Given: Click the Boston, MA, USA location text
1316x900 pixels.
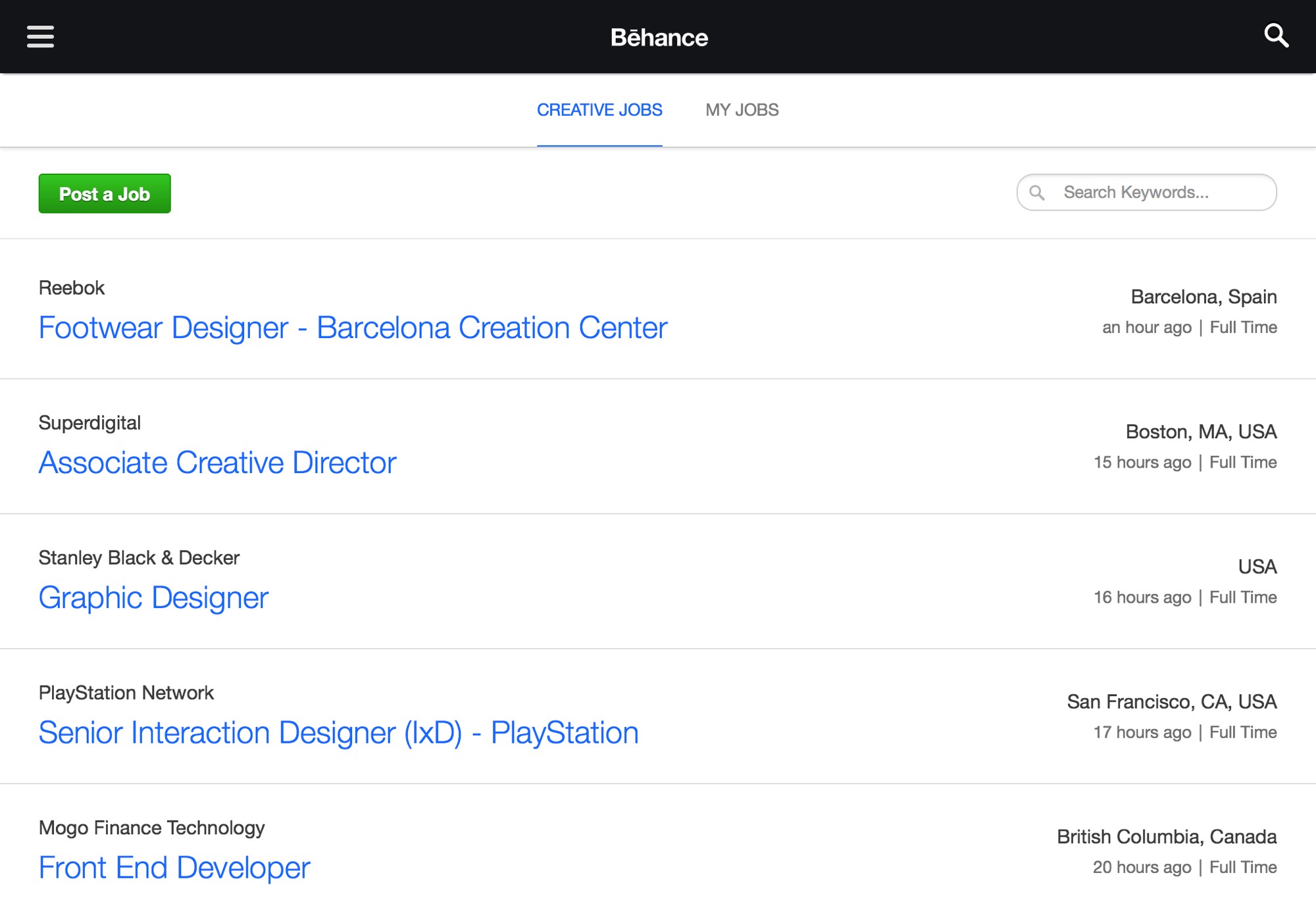Looking at the screenshot, I should tap(1202, 432).
